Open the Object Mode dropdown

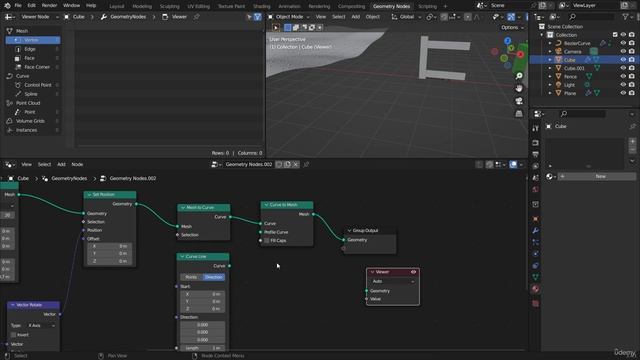pos(289,17)
